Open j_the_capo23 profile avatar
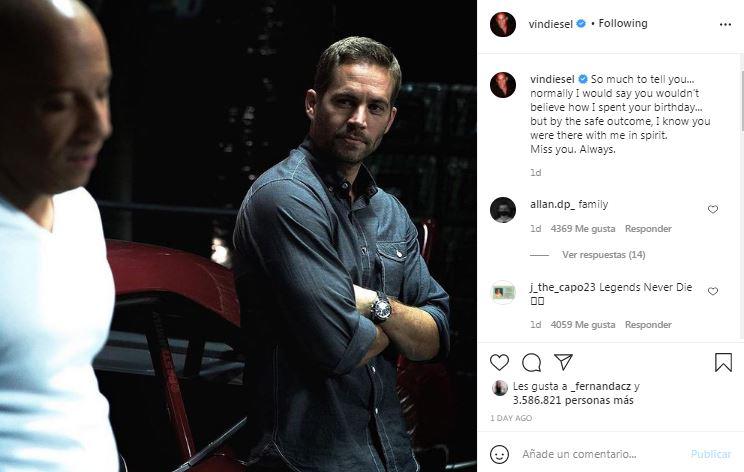The width and height of the screenshot is (744, 472). pyautogui.click(x=503, y=292)
